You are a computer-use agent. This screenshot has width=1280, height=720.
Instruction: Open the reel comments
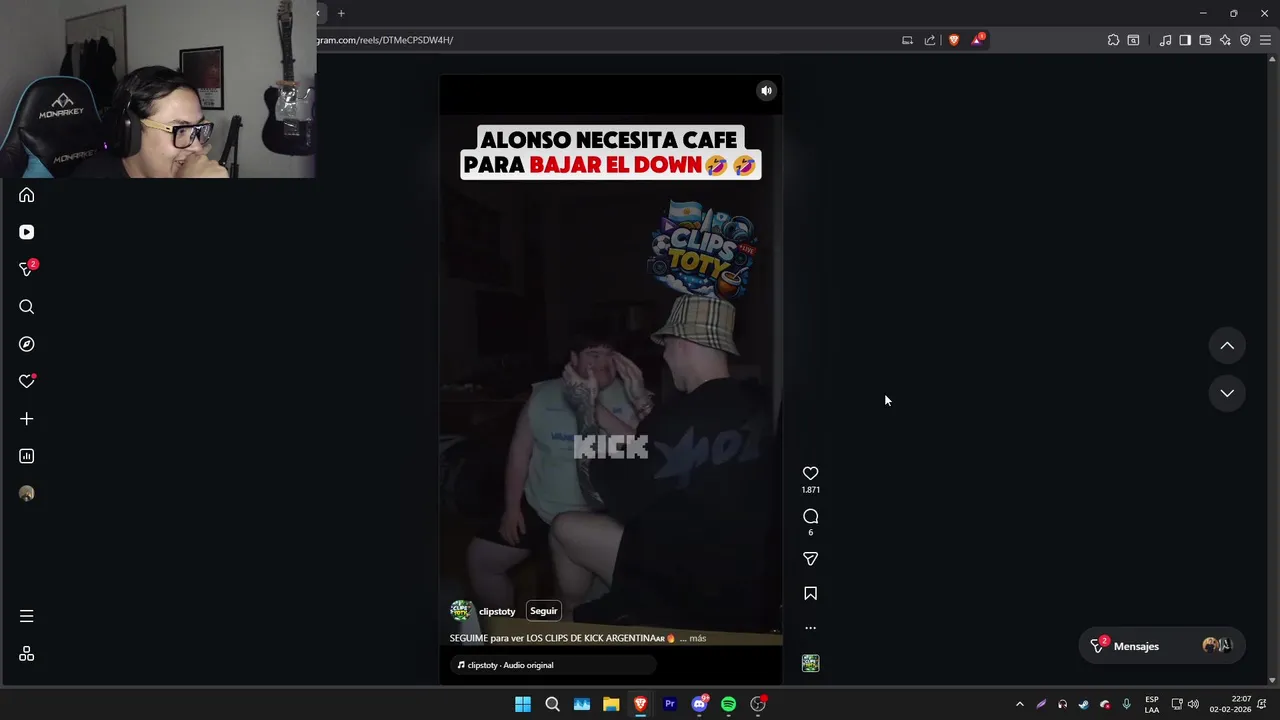(x=811, y=516)
